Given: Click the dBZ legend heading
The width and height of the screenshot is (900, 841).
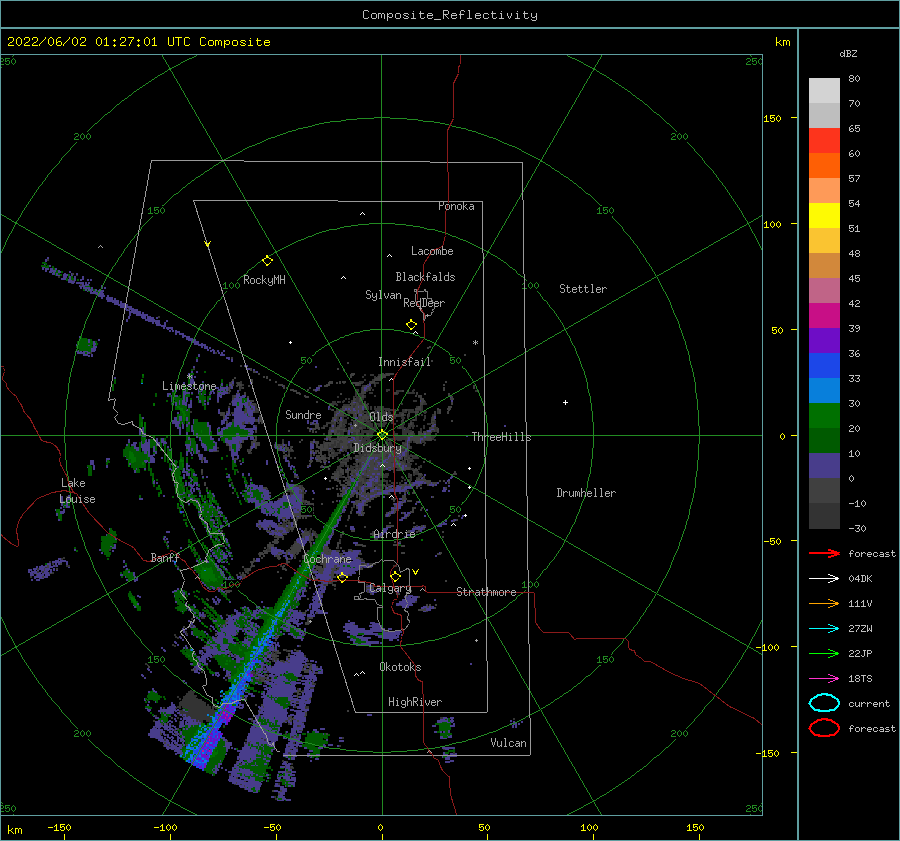Looking at the screenshot, I should pyautogui.click(x=848, y=53).
